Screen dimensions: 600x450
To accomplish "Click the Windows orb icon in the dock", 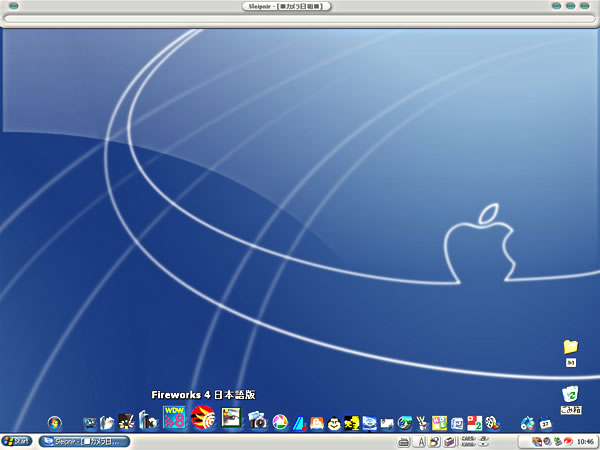I will [55, 423].
